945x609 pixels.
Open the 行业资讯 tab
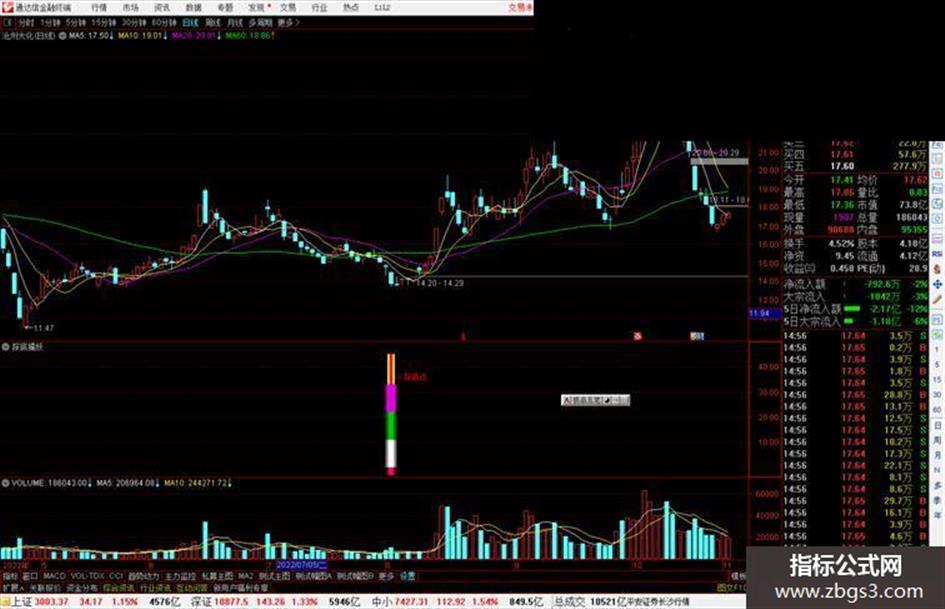tap(155, 587)
